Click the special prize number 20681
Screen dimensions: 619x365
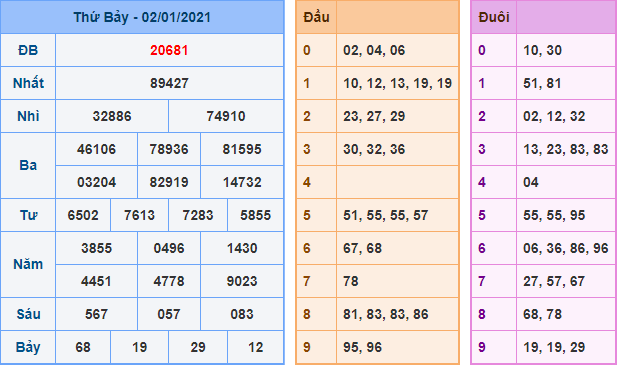169,51
